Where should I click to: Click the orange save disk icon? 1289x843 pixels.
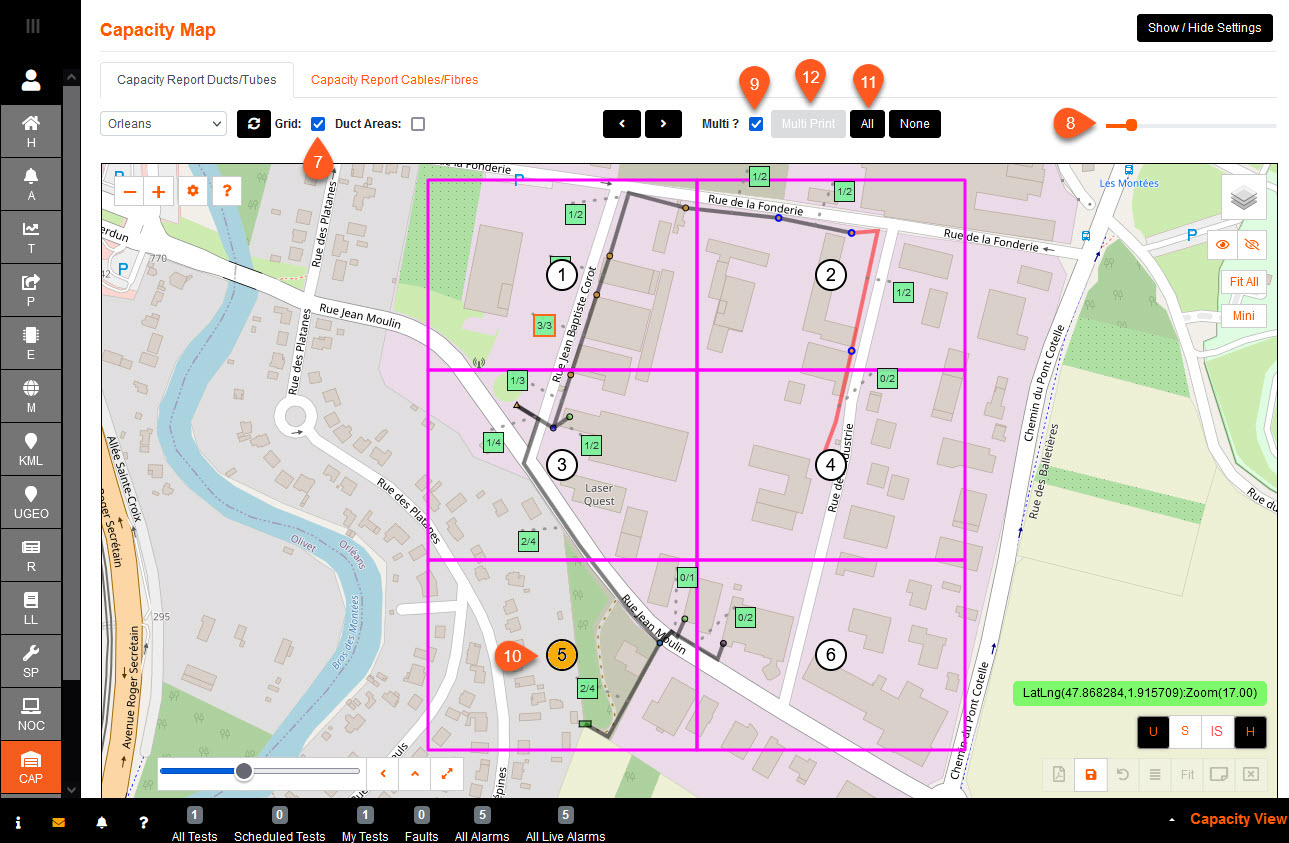(1090, 774)
